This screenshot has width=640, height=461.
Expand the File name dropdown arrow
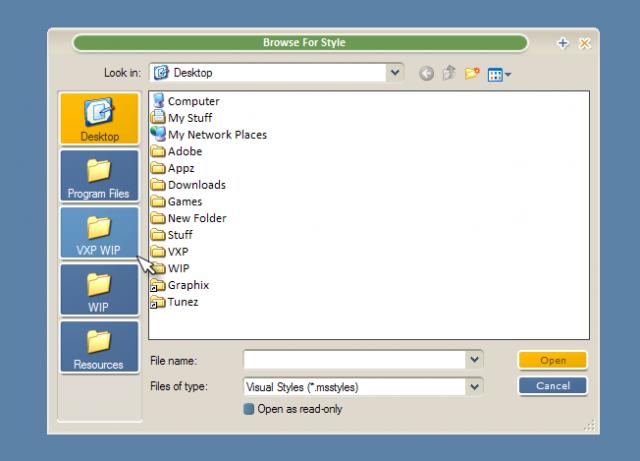pos(474,360)
